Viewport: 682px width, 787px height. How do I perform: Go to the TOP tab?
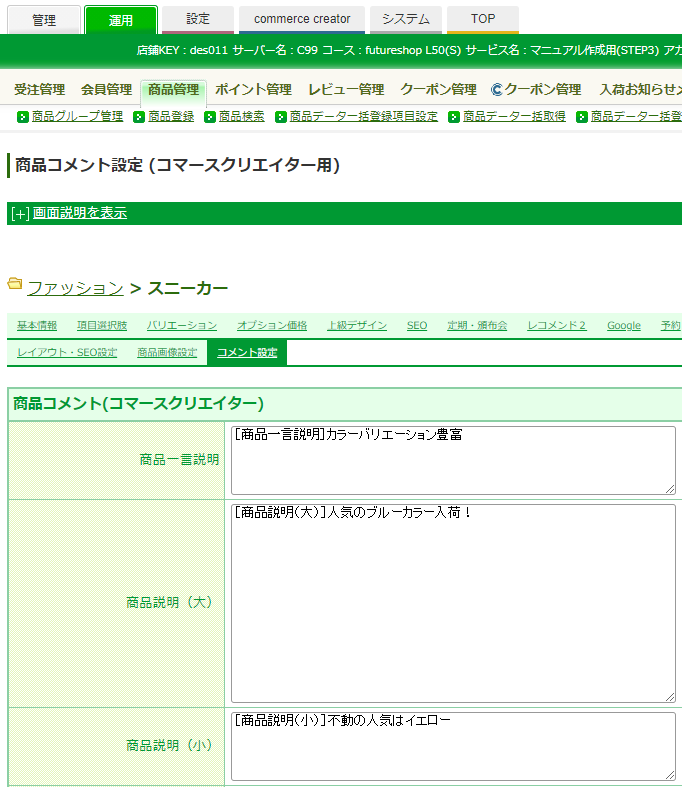[483, 19]
